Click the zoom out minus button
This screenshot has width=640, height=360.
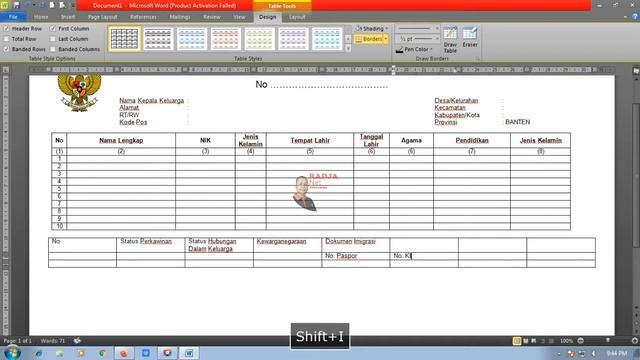(580, 340)
